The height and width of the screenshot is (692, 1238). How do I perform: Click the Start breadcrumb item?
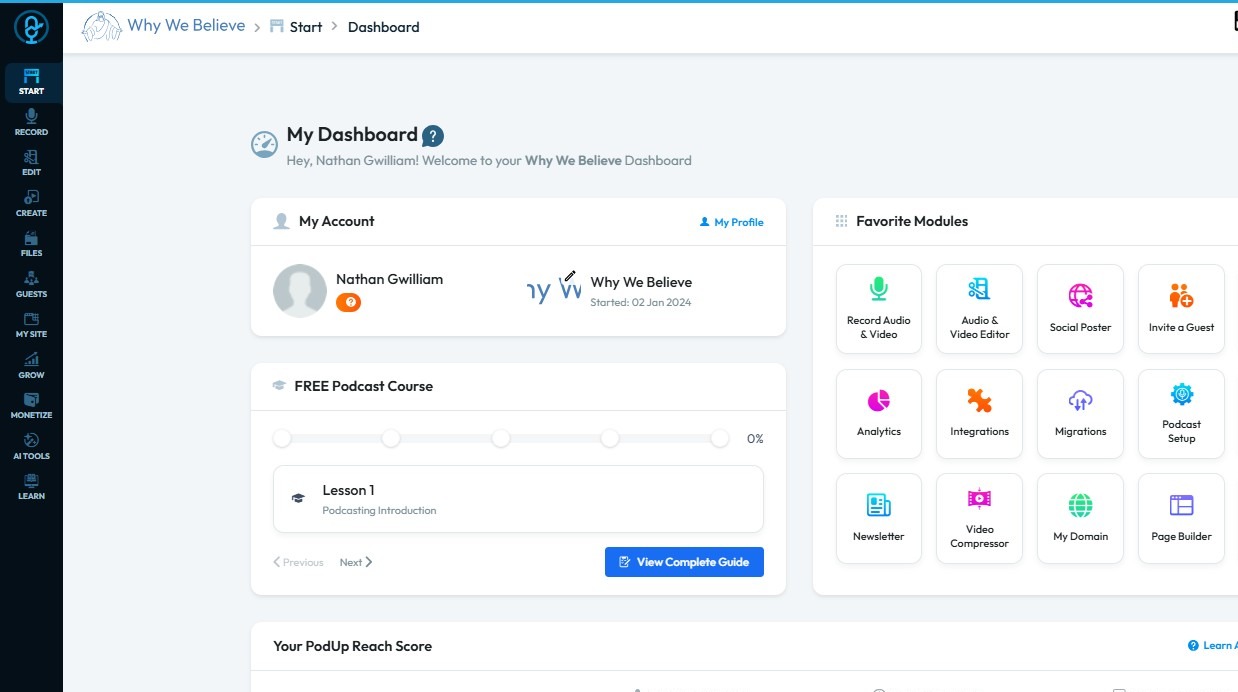click(x=296, y=27)
